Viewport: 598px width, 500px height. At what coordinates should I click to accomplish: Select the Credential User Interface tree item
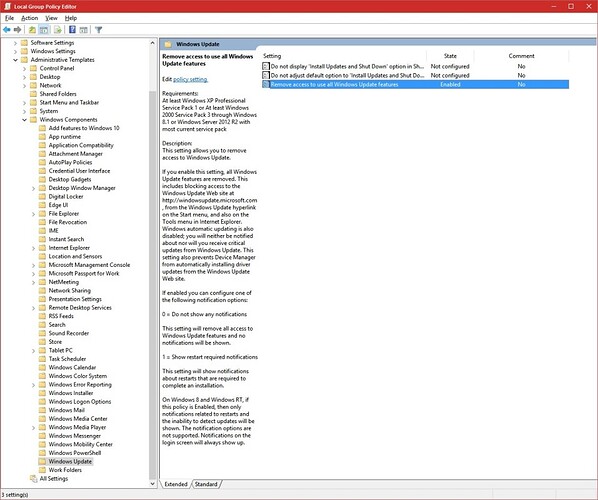tap(79, 171)
